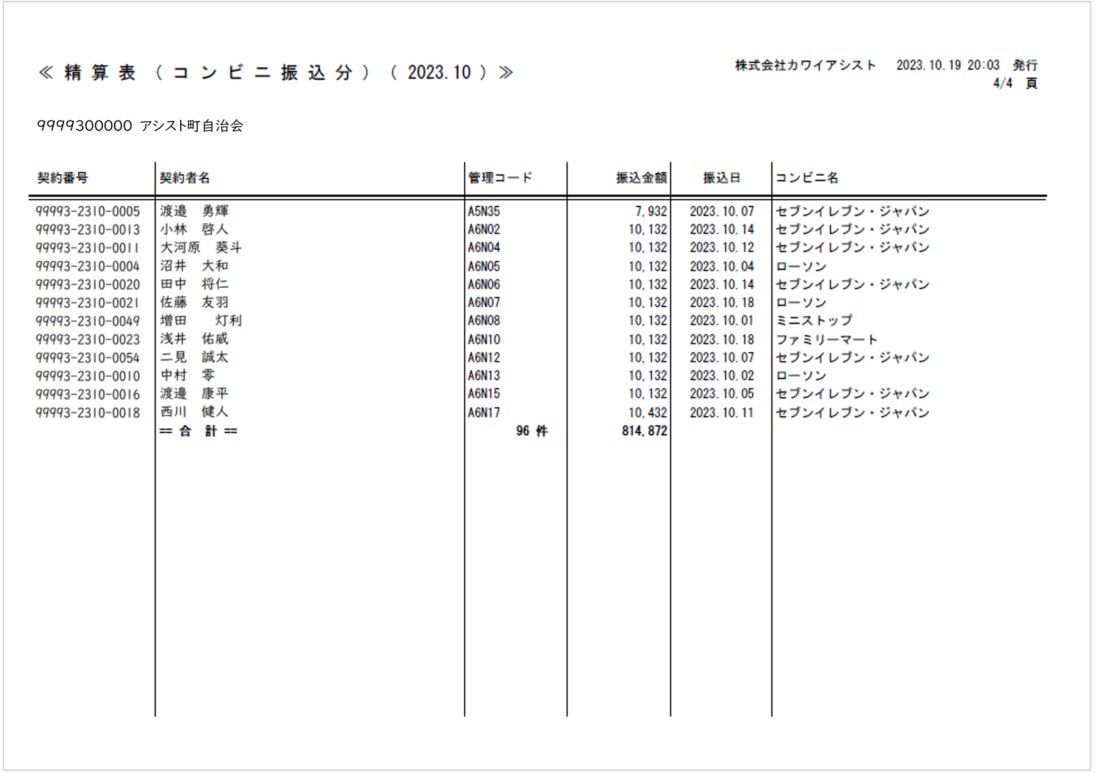Screen dimensions: 1098x773
Task: Click the コンビニ名 column header
Action: coord(807,178)
